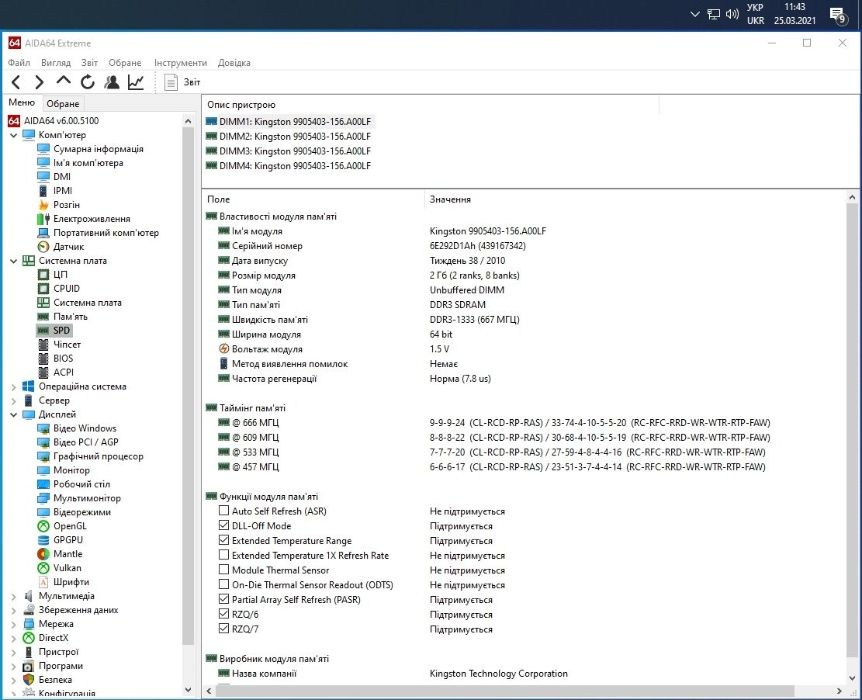This screenshot has width=862, height=700.
Task: Switch to the Обране sidebar tab
Action: pos(63,103)
